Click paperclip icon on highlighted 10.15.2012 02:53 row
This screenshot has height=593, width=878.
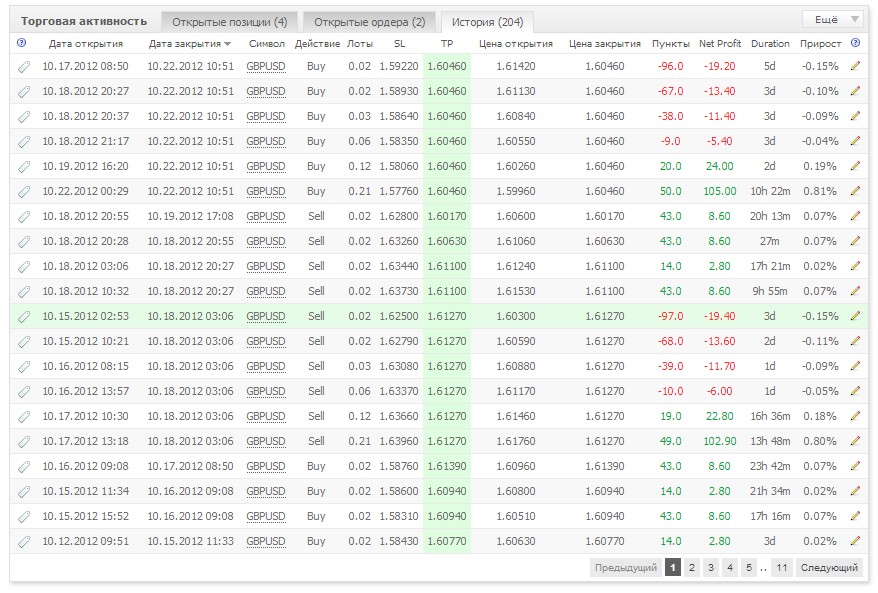tap(24, 317)
